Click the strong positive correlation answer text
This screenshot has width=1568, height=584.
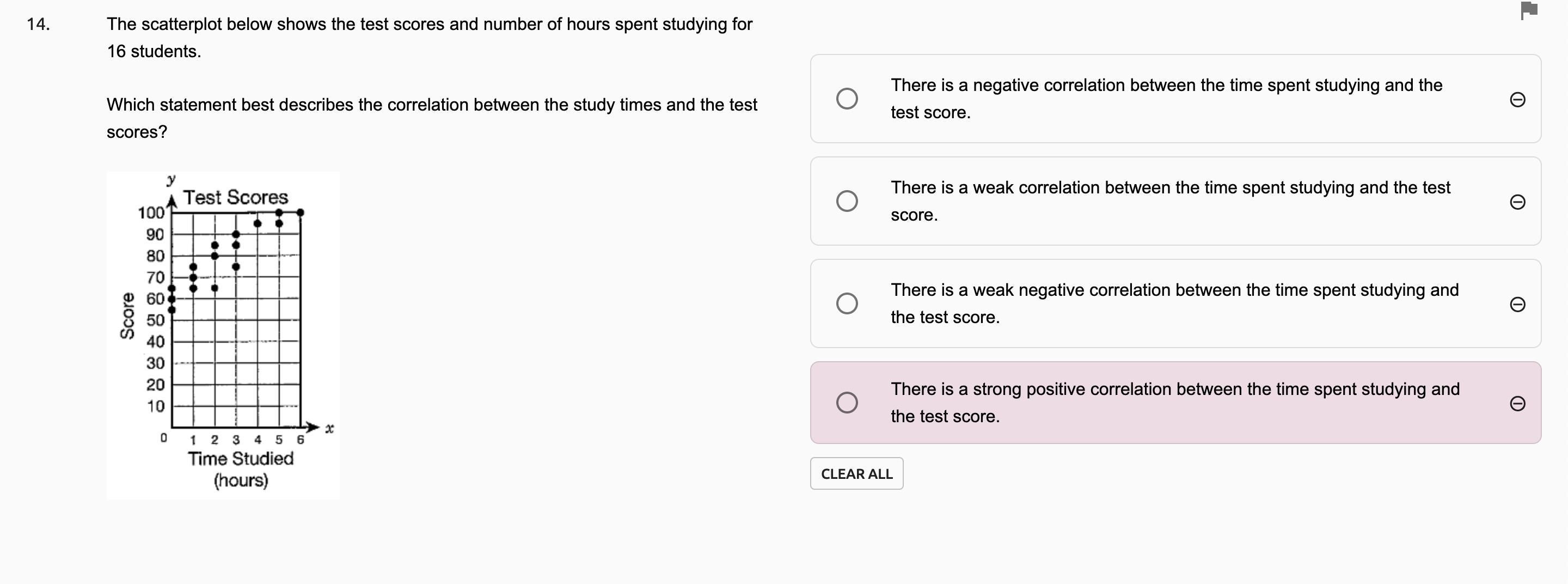click(1174, 403)
